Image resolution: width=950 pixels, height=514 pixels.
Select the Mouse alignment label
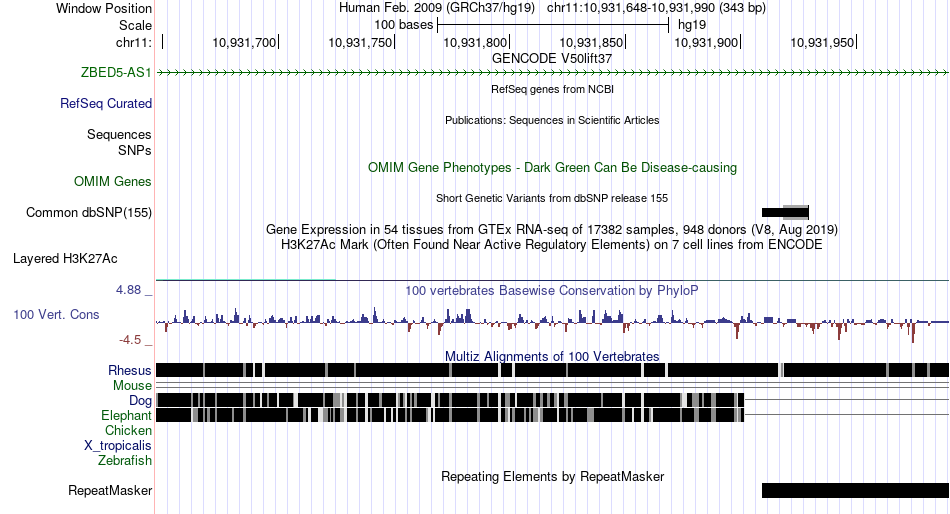[x=132, y=386]
